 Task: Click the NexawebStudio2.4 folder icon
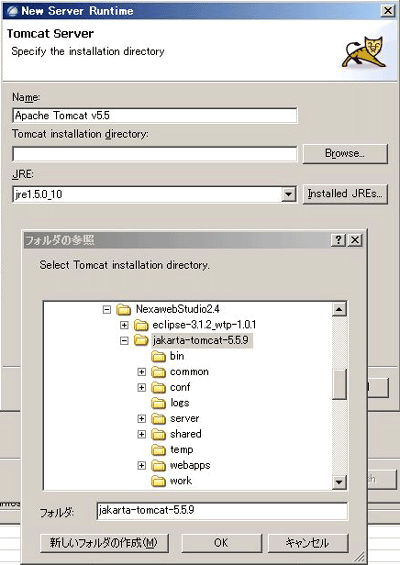click(124, 309)
